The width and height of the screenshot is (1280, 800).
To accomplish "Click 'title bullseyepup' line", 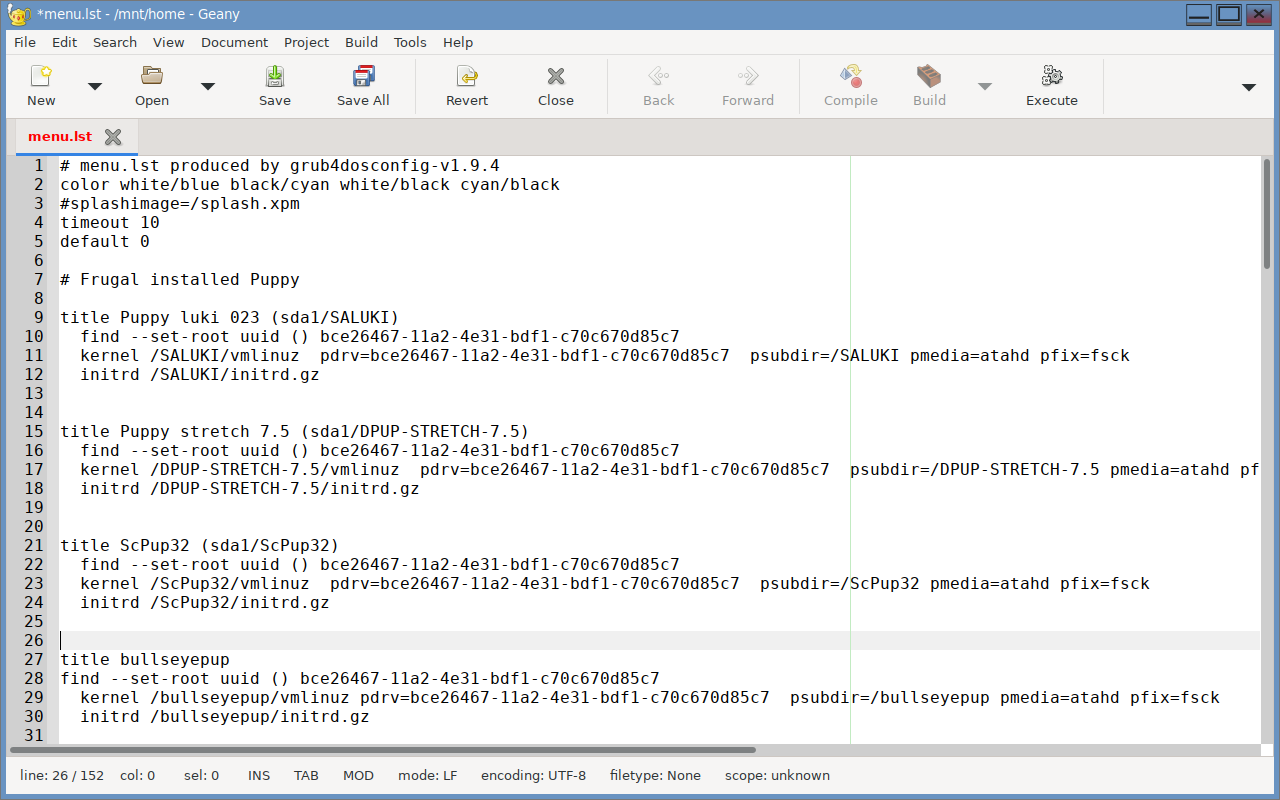I will pyautogui.click(x=145, y=659).
